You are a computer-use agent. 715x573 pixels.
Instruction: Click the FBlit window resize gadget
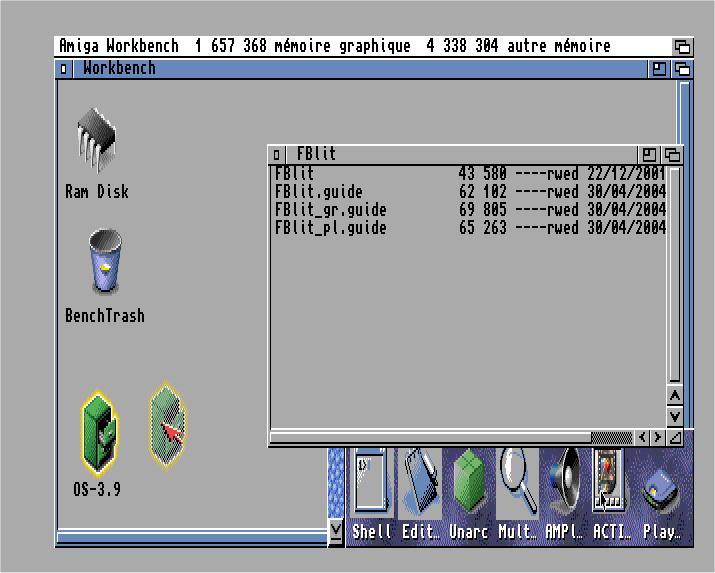675,438
